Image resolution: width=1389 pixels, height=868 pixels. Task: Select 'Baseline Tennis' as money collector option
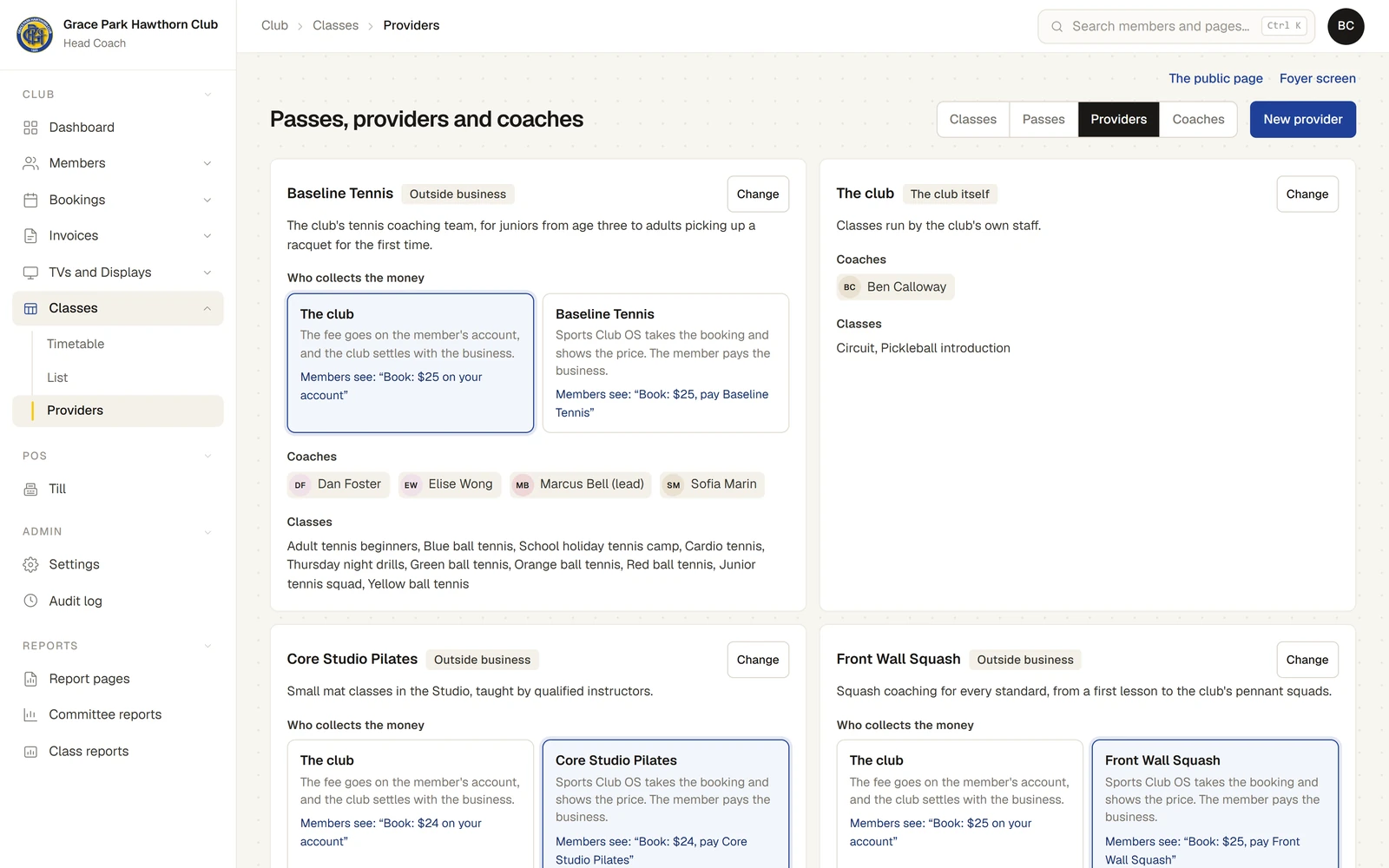pos(666,363)
